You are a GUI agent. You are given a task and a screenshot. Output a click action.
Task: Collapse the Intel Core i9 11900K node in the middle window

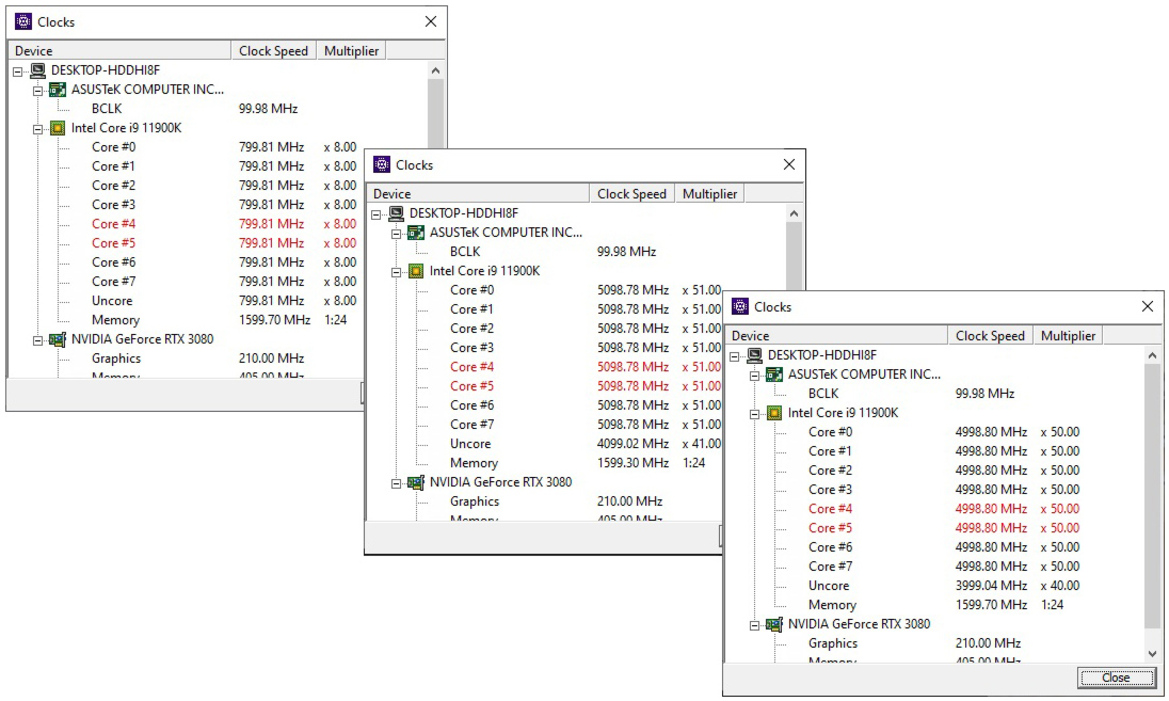[397, 272]
